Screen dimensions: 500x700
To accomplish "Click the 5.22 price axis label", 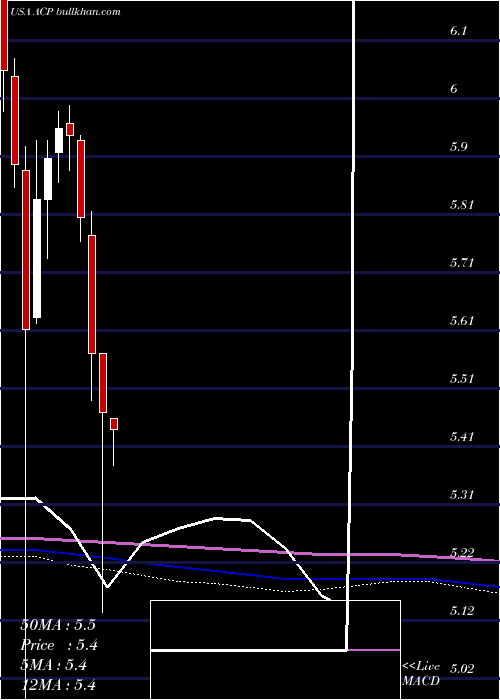I will coord(461,552).
